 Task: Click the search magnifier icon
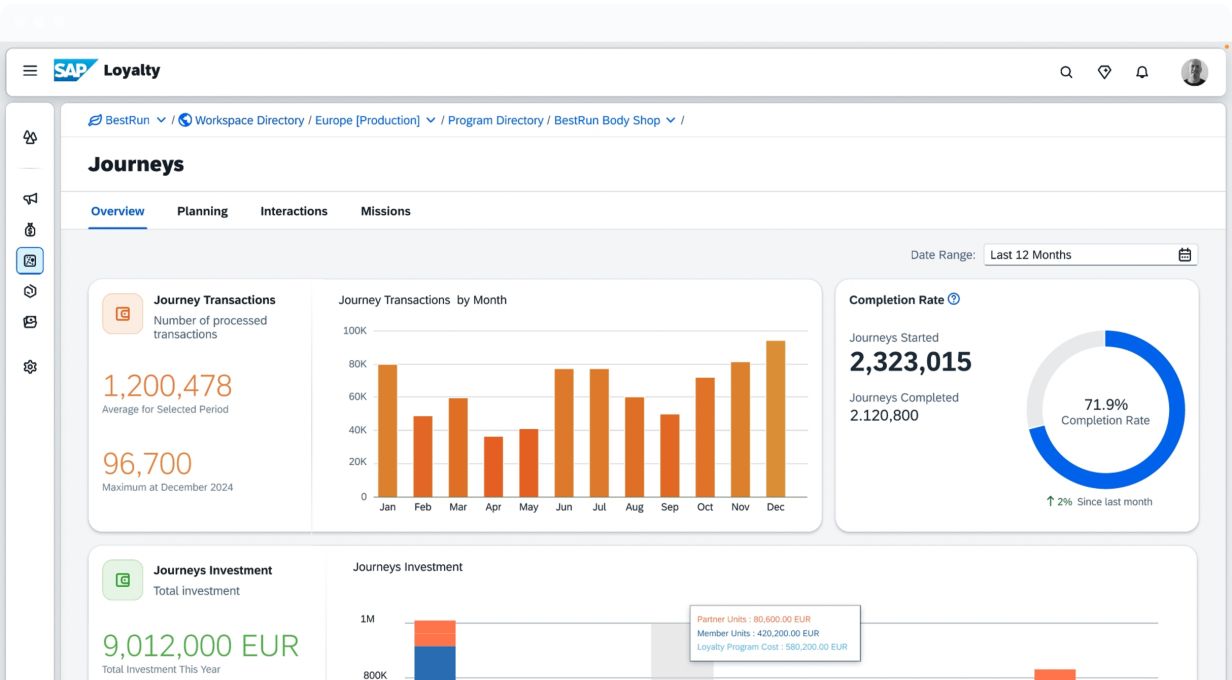point(1066,72)
